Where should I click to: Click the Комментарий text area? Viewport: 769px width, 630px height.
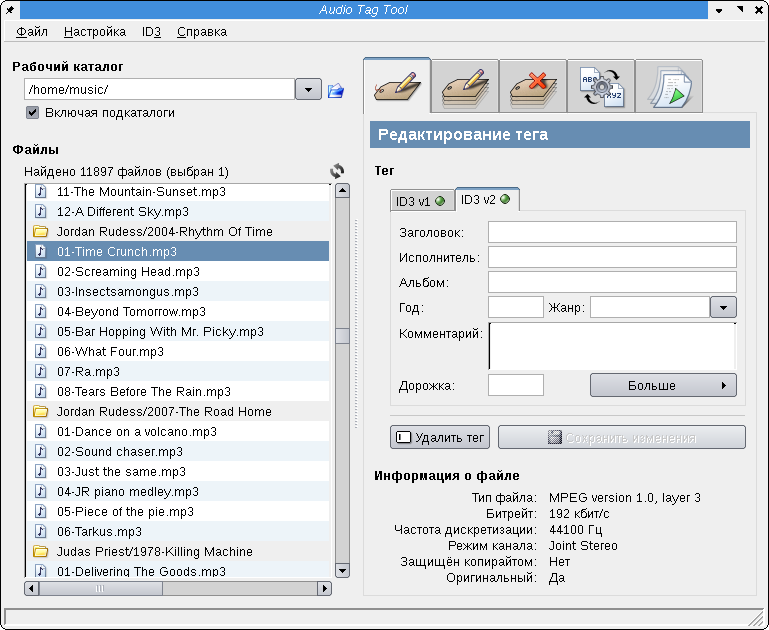(x=612, y=346)
